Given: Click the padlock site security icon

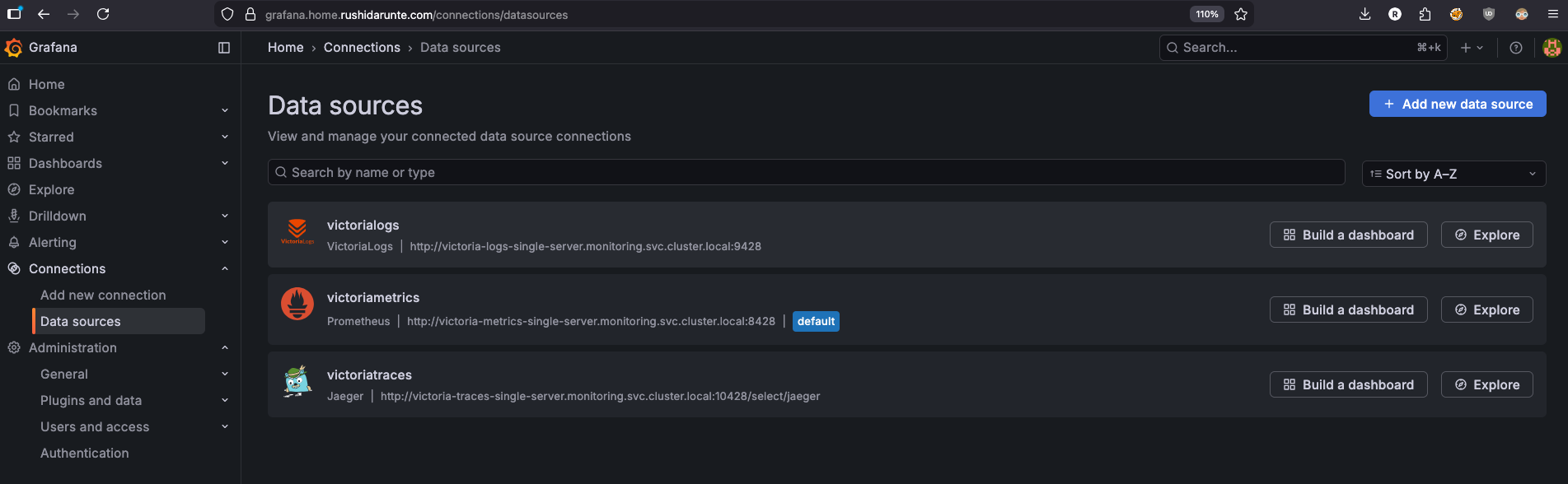Looking at the screenshot, I should click(x=250, y=14).
